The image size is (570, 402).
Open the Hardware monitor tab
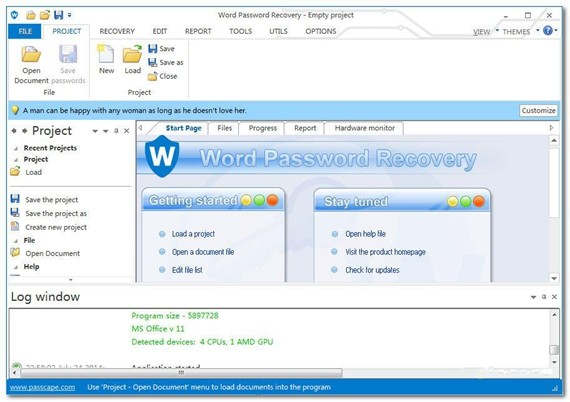point(365,128)
